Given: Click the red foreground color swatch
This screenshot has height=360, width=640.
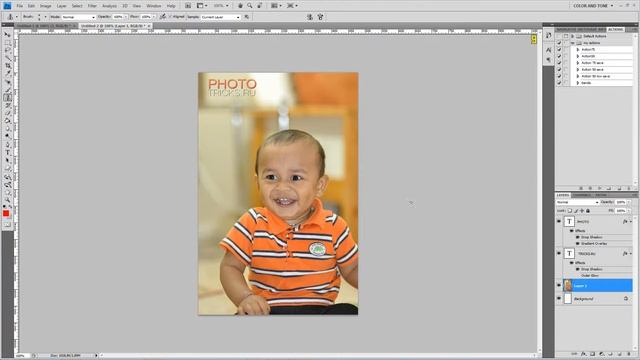Looking at the screenshot, I should (x=6, y=213).
